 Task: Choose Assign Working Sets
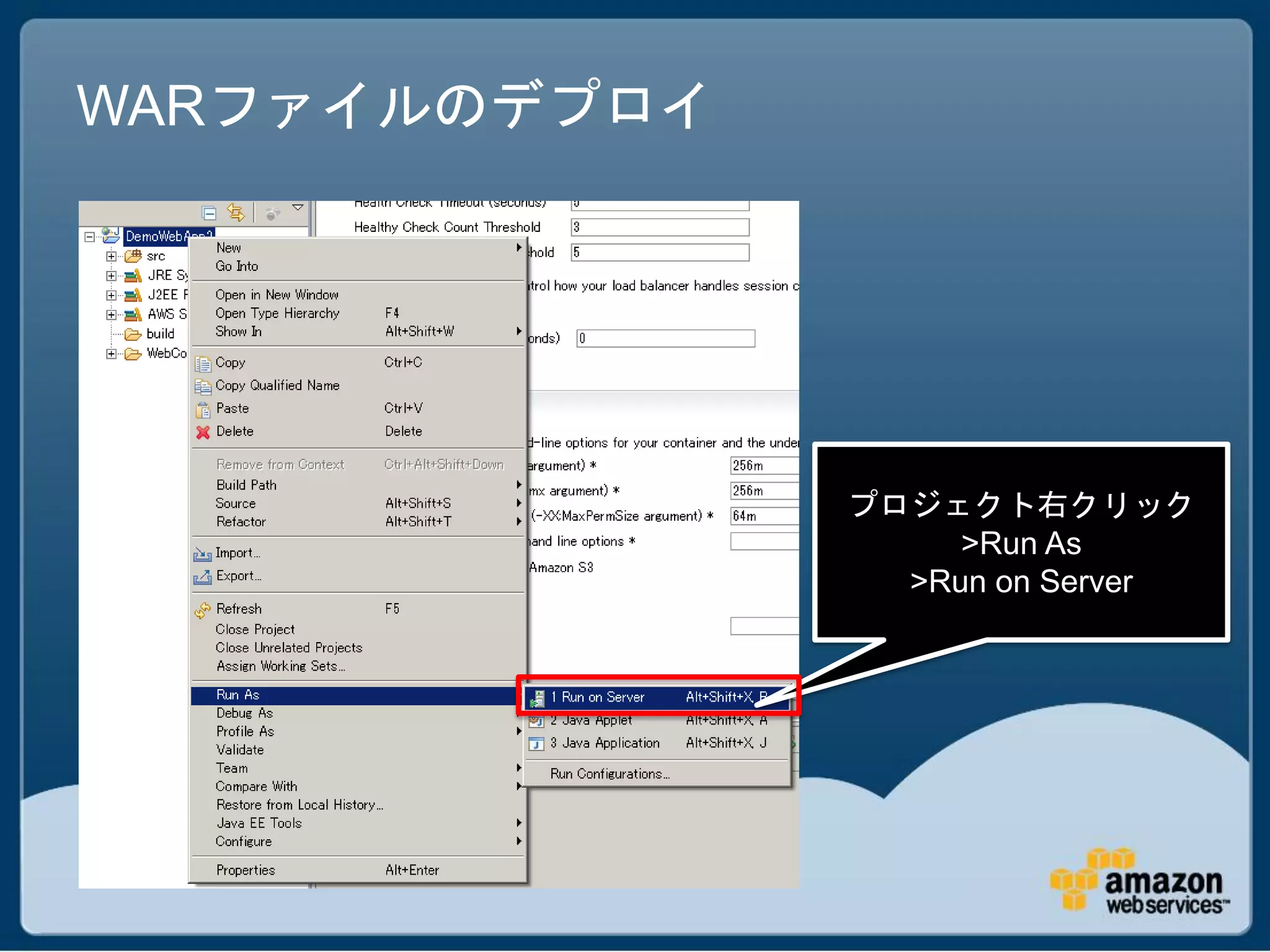coord(358,666)
